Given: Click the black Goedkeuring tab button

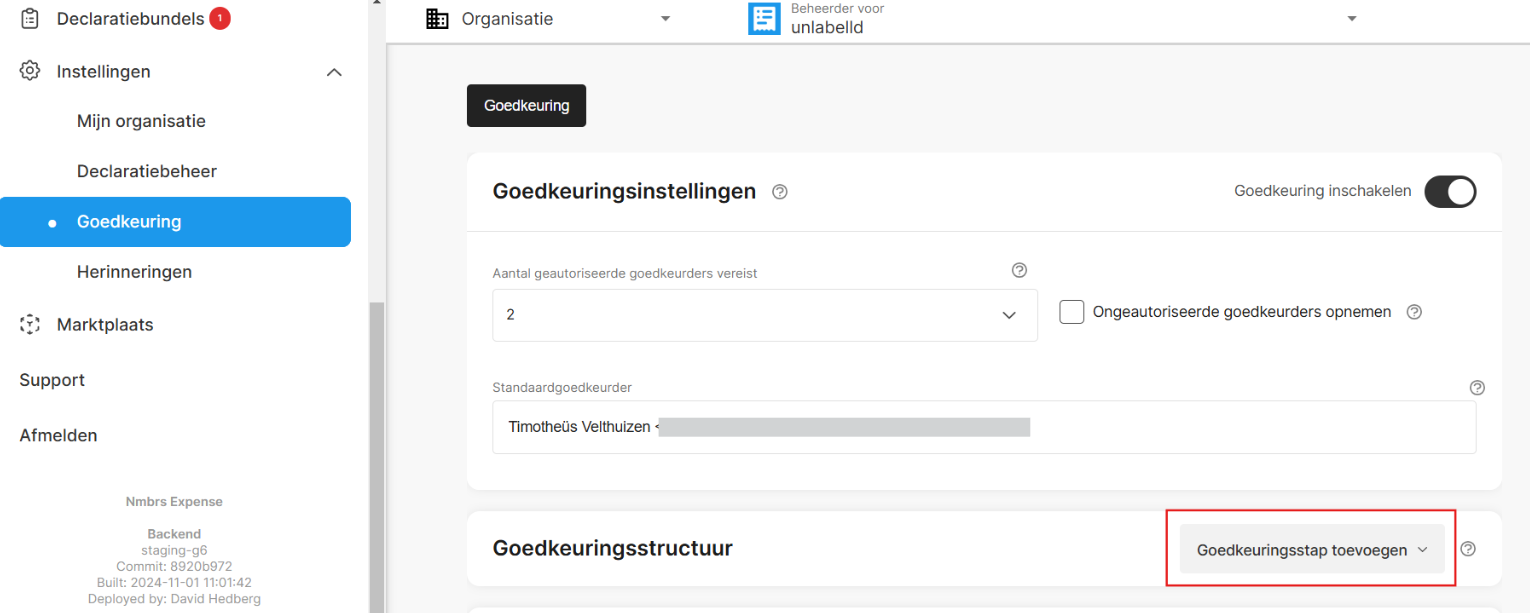Looking at the screenshot, I should point(526,105).
